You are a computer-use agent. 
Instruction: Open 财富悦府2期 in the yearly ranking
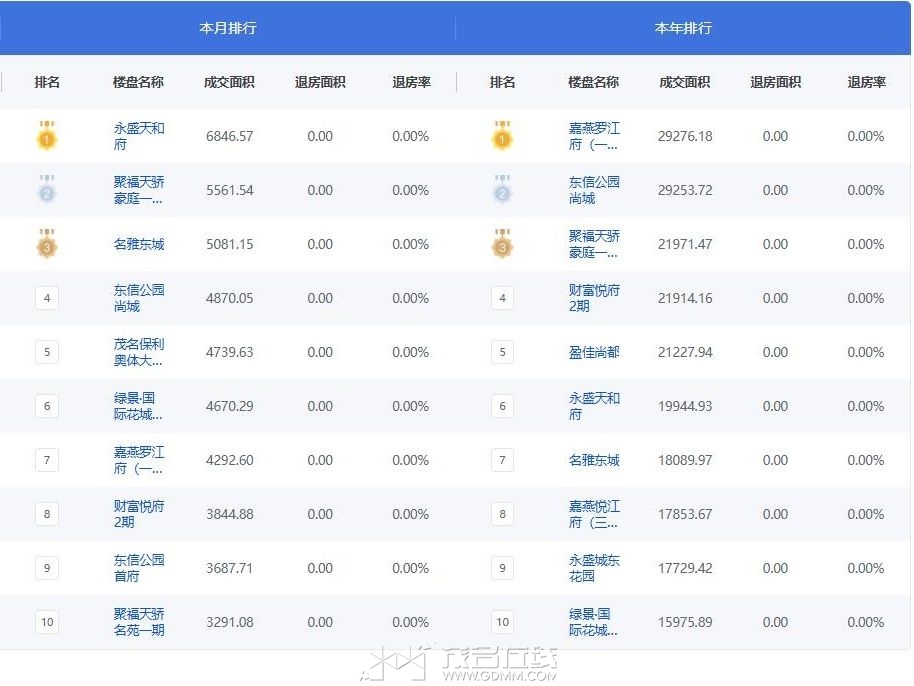click(x=594, y=298)
